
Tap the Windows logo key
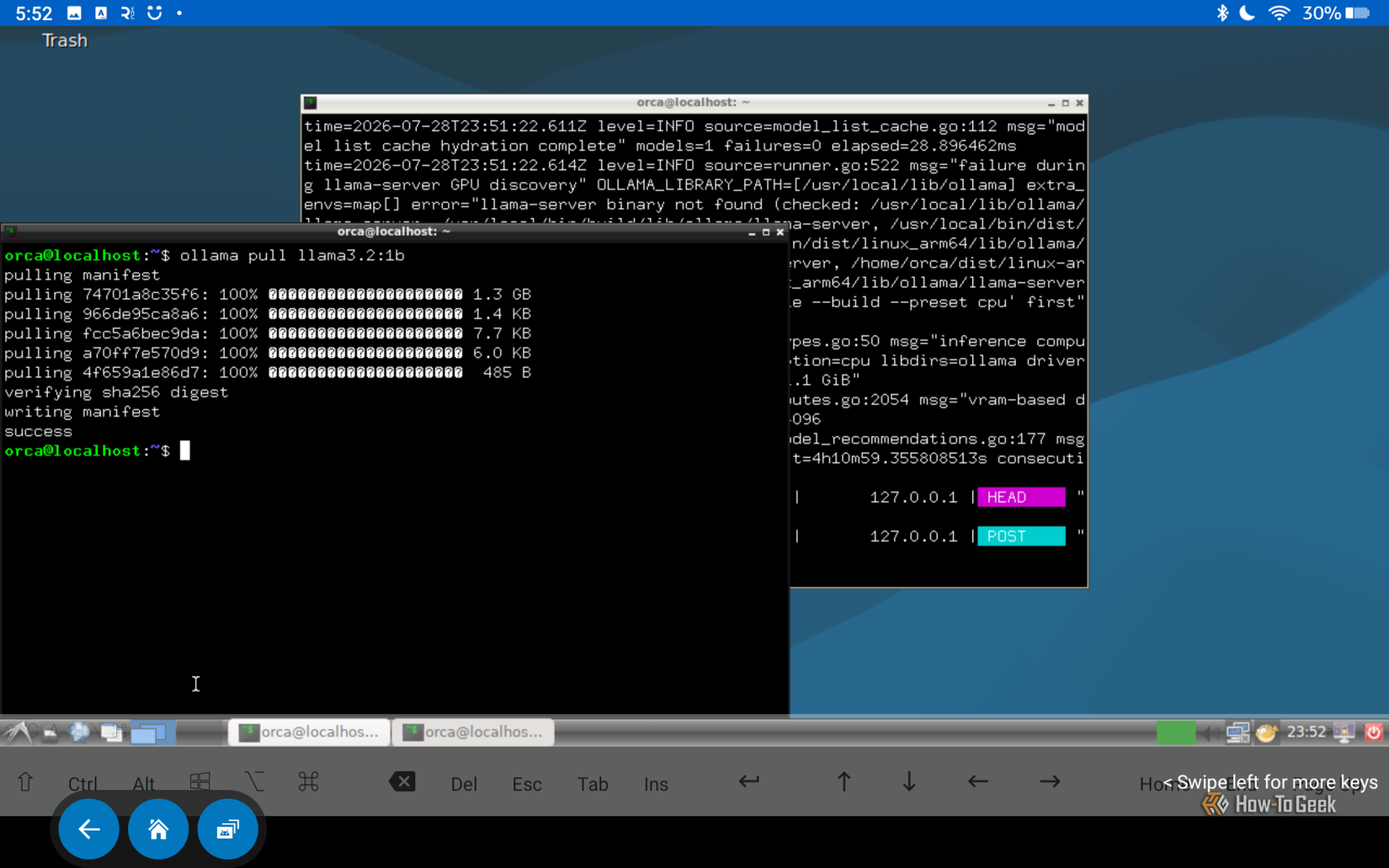pyautogui.click(x=200, y=782)
